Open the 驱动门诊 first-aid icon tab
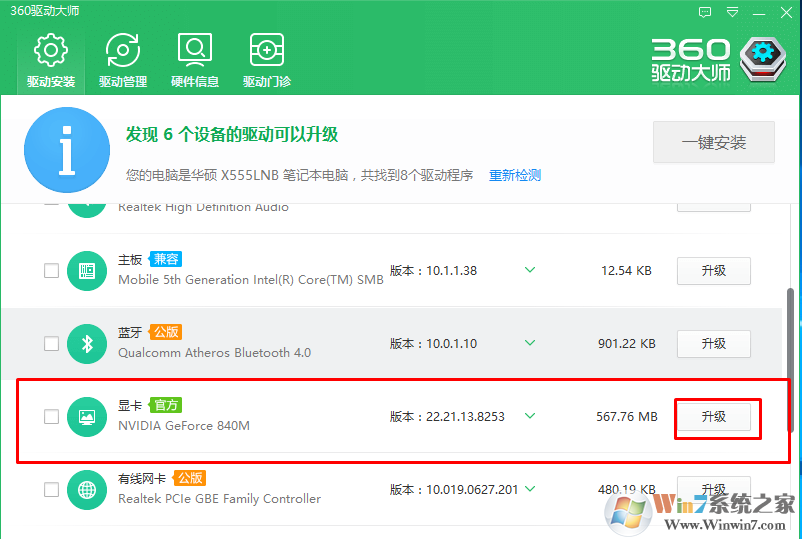802x539 pixels. [x=266, y=60]
